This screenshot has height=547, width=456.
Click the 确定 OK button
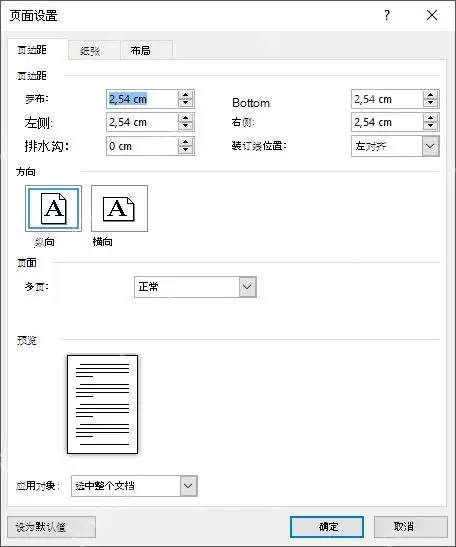click(327, 527)
